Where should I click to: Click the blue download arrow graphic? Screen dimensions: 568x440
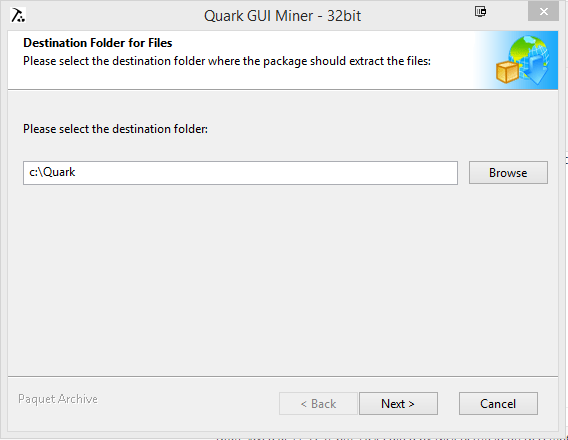(534, 70)
